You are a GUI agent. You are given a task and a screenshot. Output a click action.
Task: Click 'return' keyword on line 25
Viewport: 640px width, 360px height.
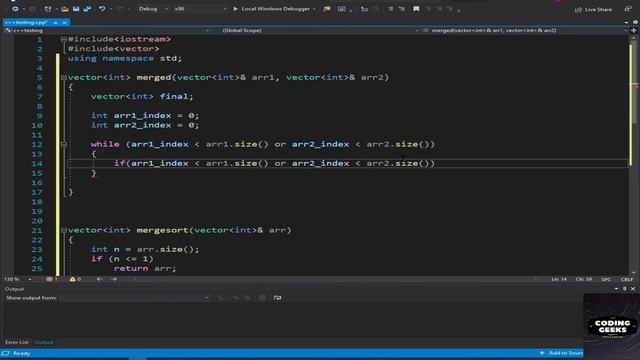click(x=131, y=269)
